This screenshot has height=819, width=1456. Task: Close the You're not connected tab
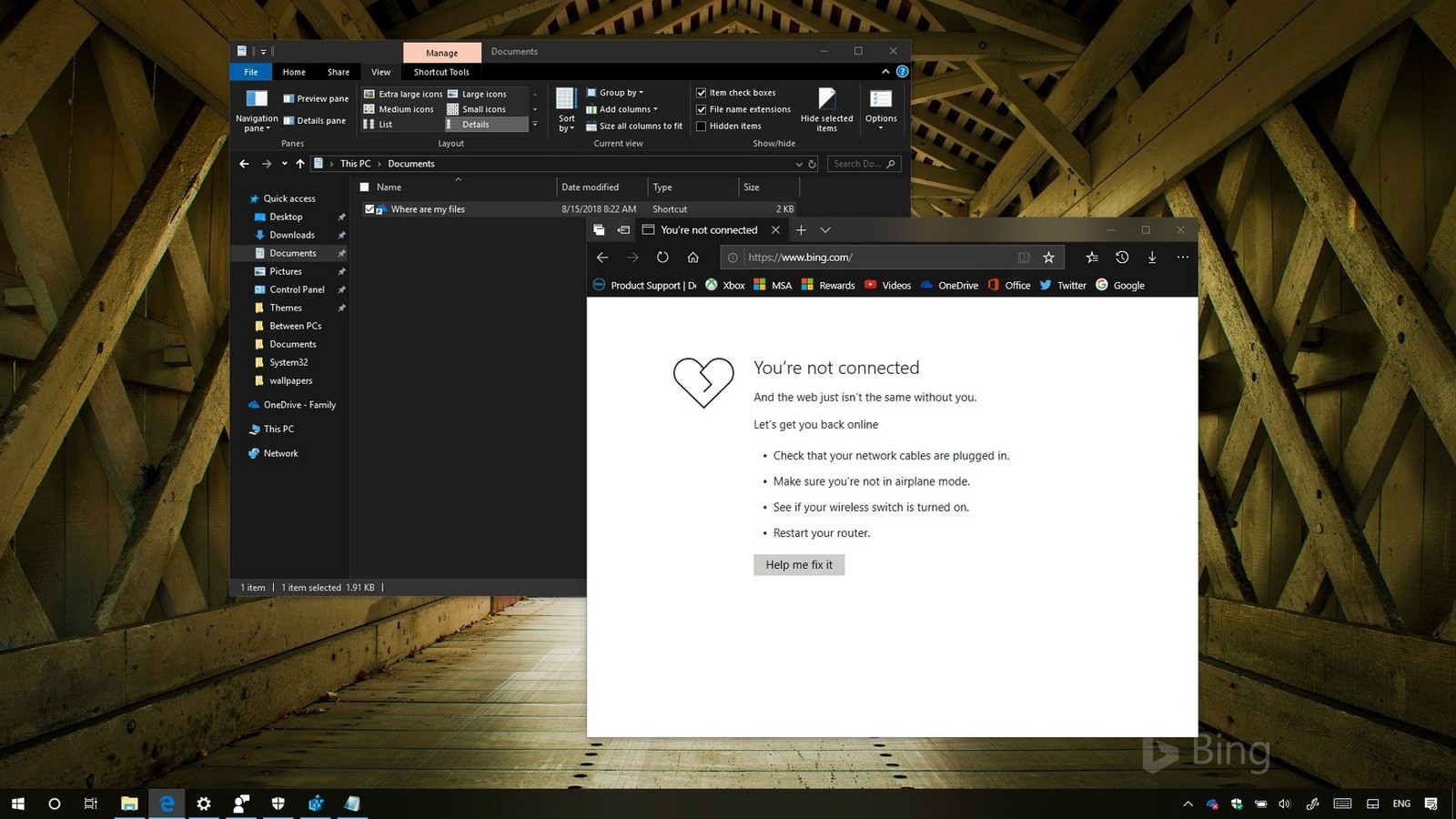click(775, 230)
